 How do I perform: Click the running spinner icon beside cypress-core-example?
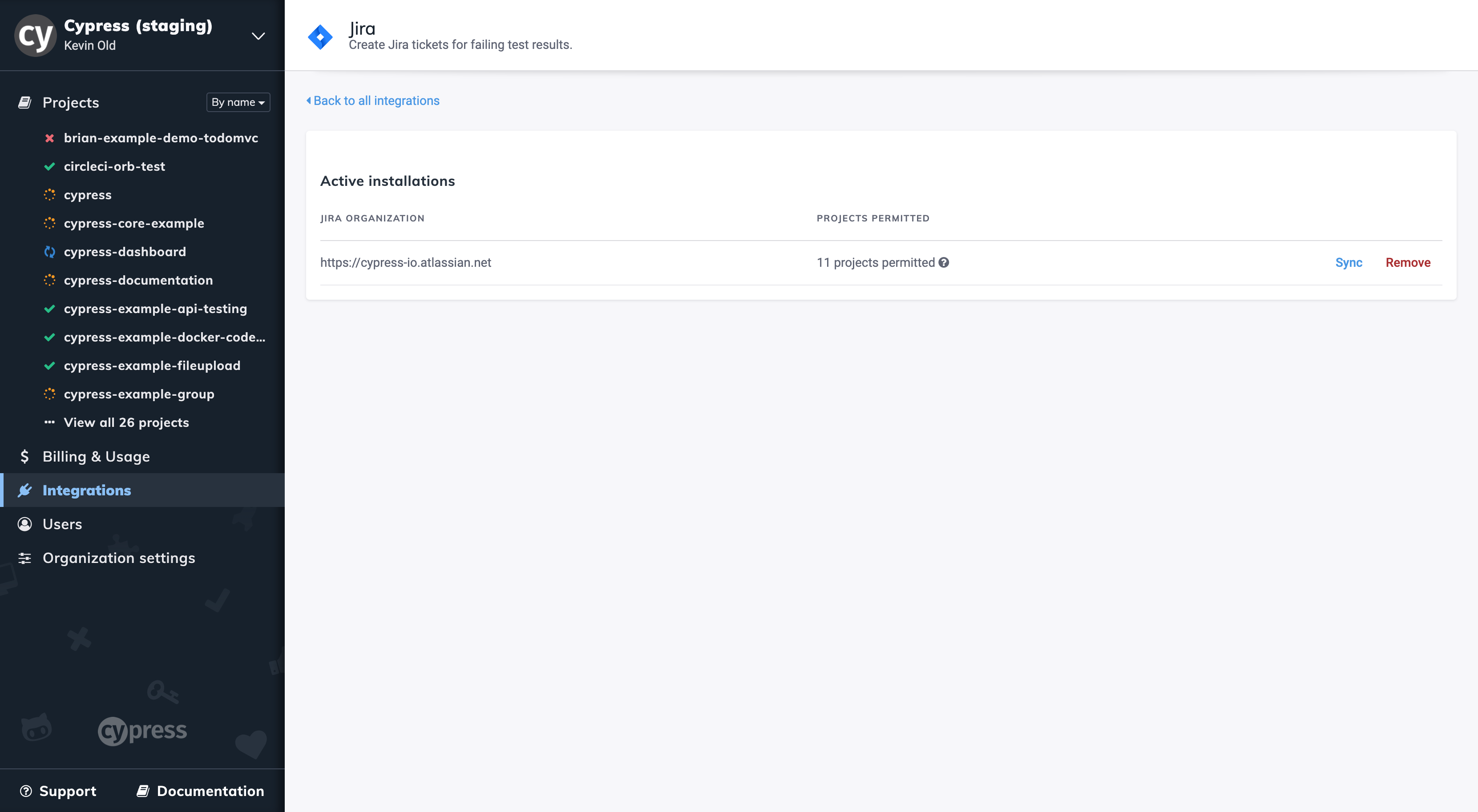pos(50,223)
